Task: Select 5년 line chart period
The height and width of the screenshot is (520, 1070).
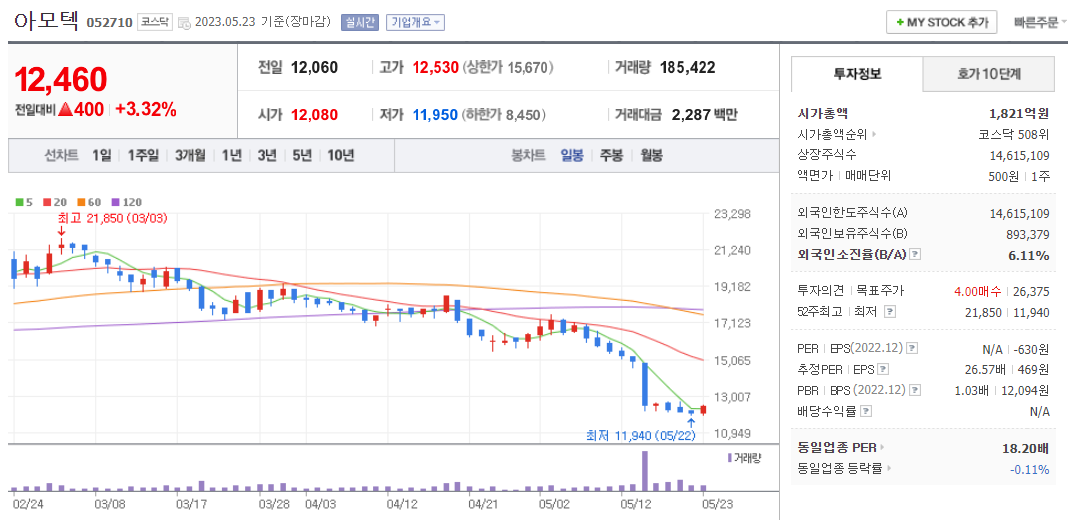Action: pos(302,156)
